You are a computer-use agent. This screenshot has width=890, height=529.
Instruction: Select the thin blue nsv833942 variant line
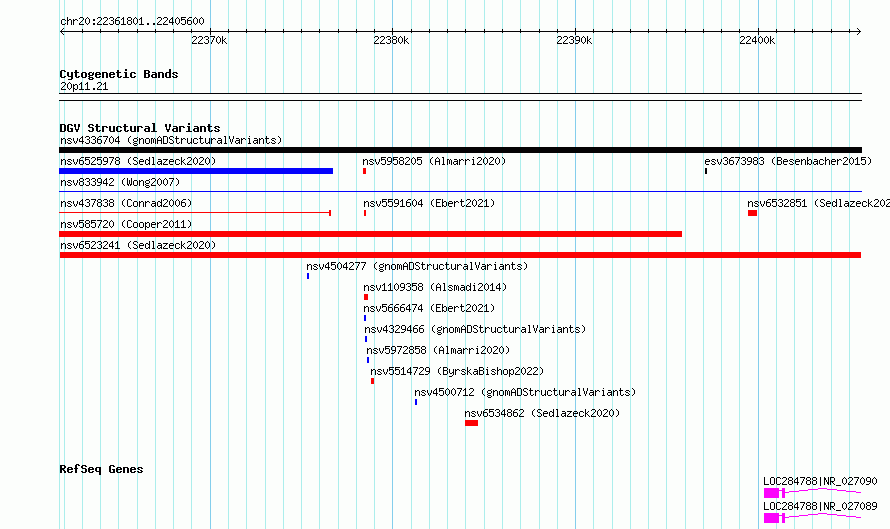(460, 192)
